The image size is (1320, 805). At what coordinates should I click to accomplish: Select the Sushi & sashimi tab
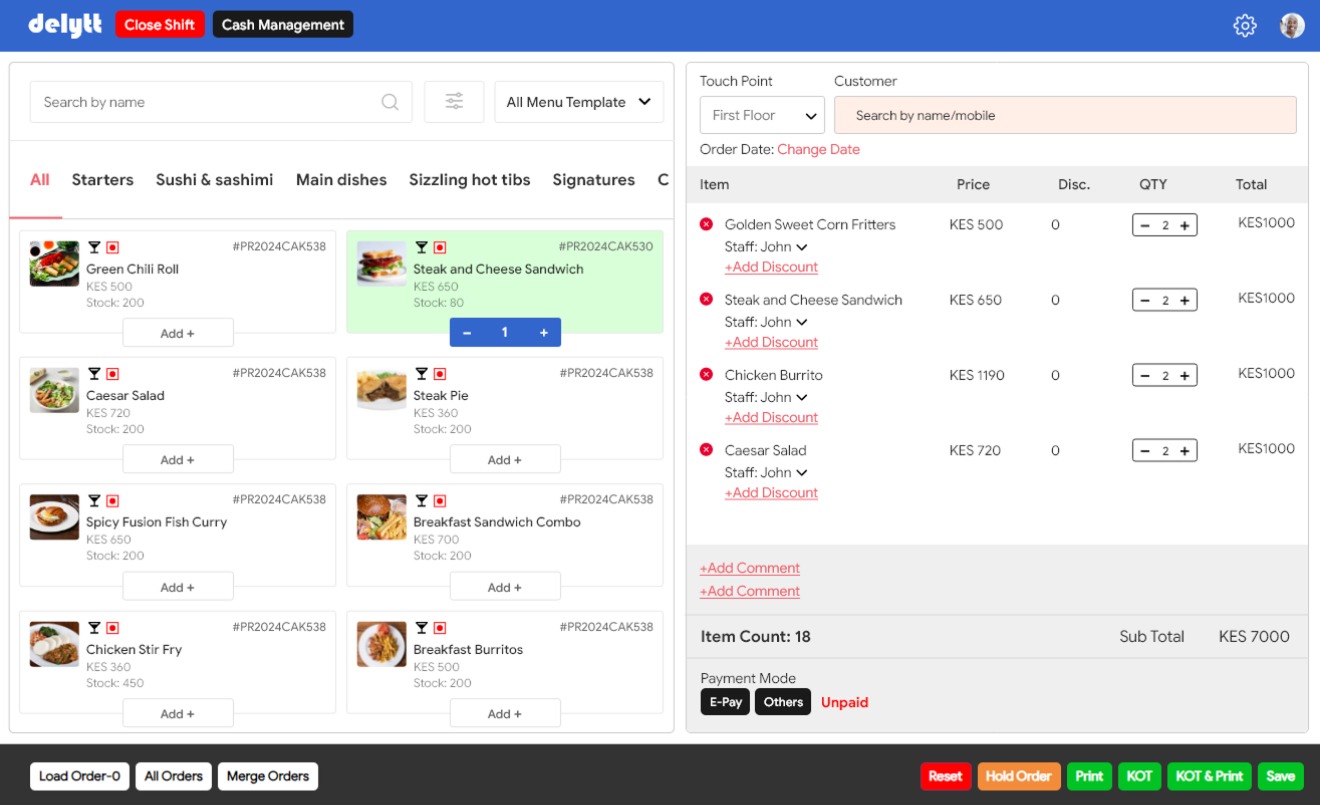click(x=214, y=180)
